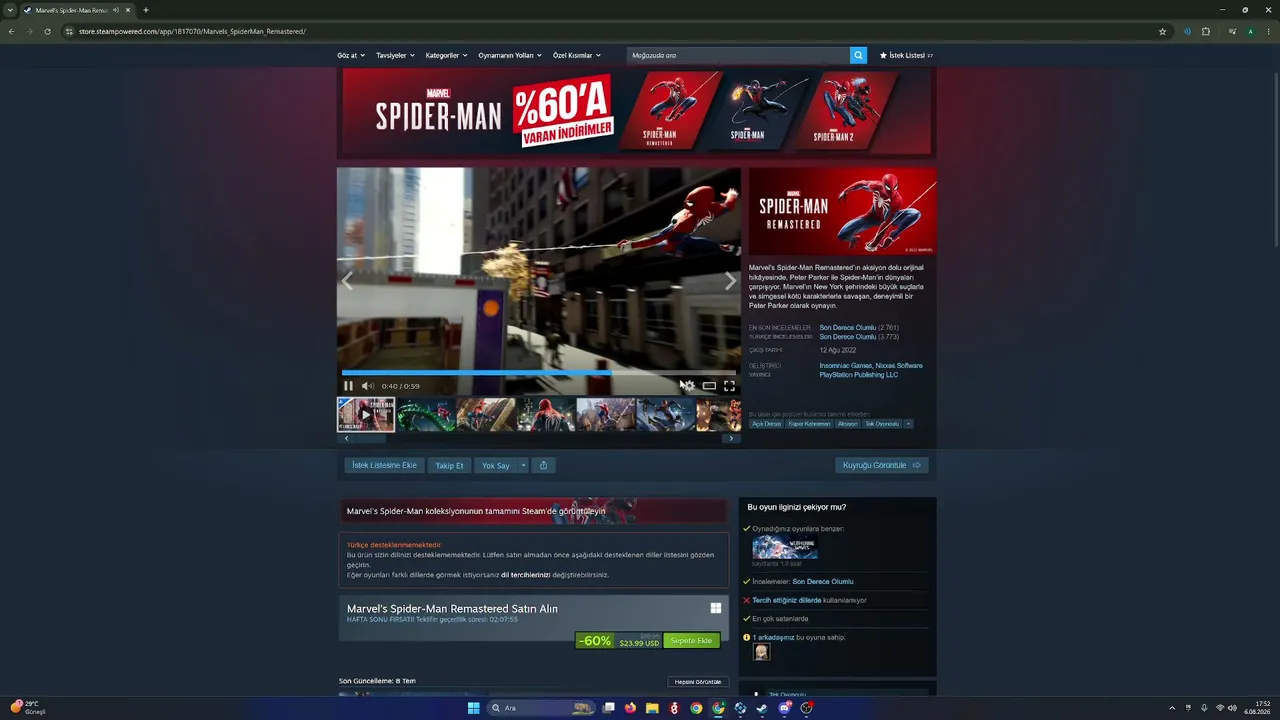The width and height of the screenshot is (1280, 720).
Task: Click the 'Yok Say' ignore button
Action: (496, 465)
